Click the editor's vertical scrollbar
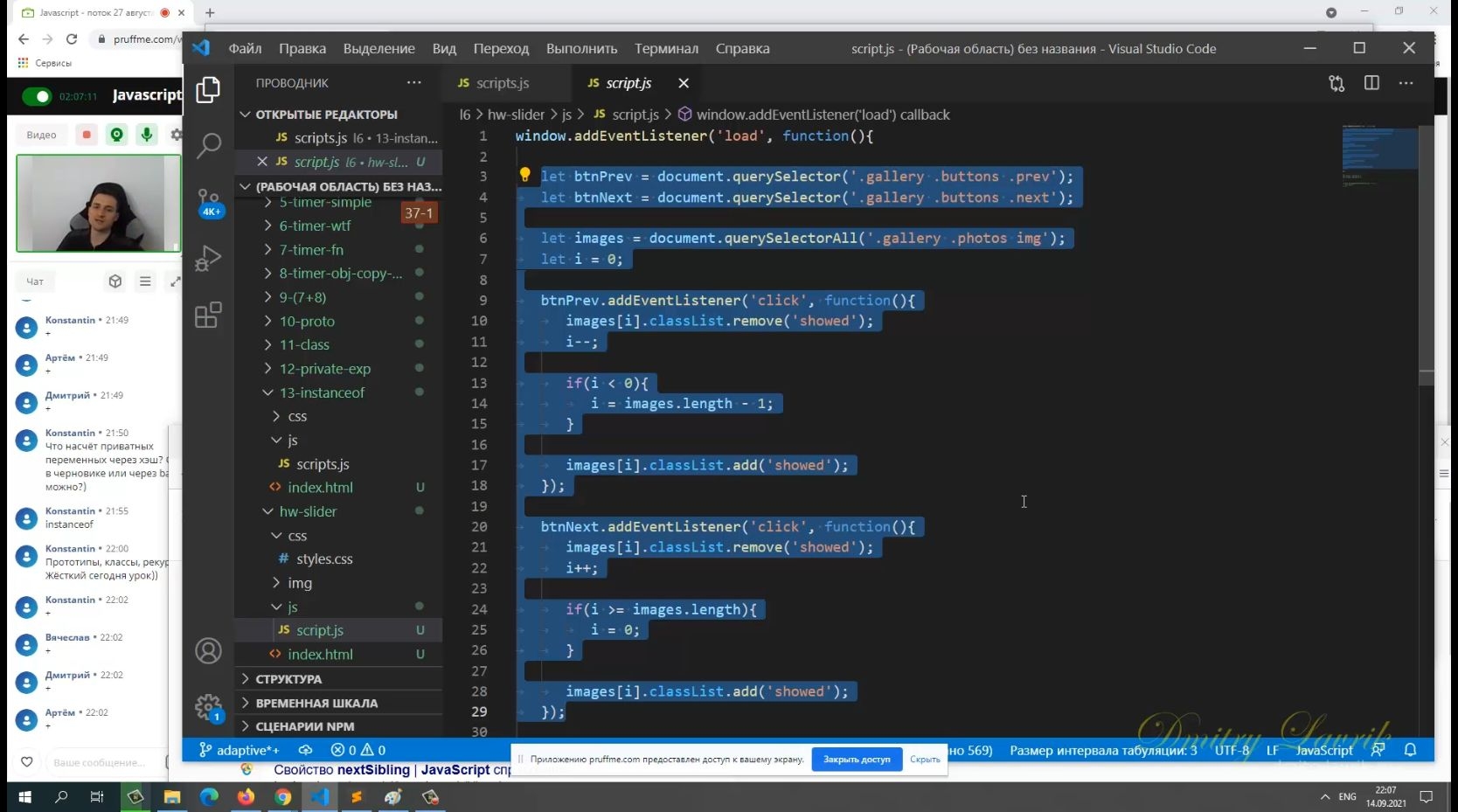Image resolution: width=1458 pixels, height=812 pixels. [x=1427, y=253]
